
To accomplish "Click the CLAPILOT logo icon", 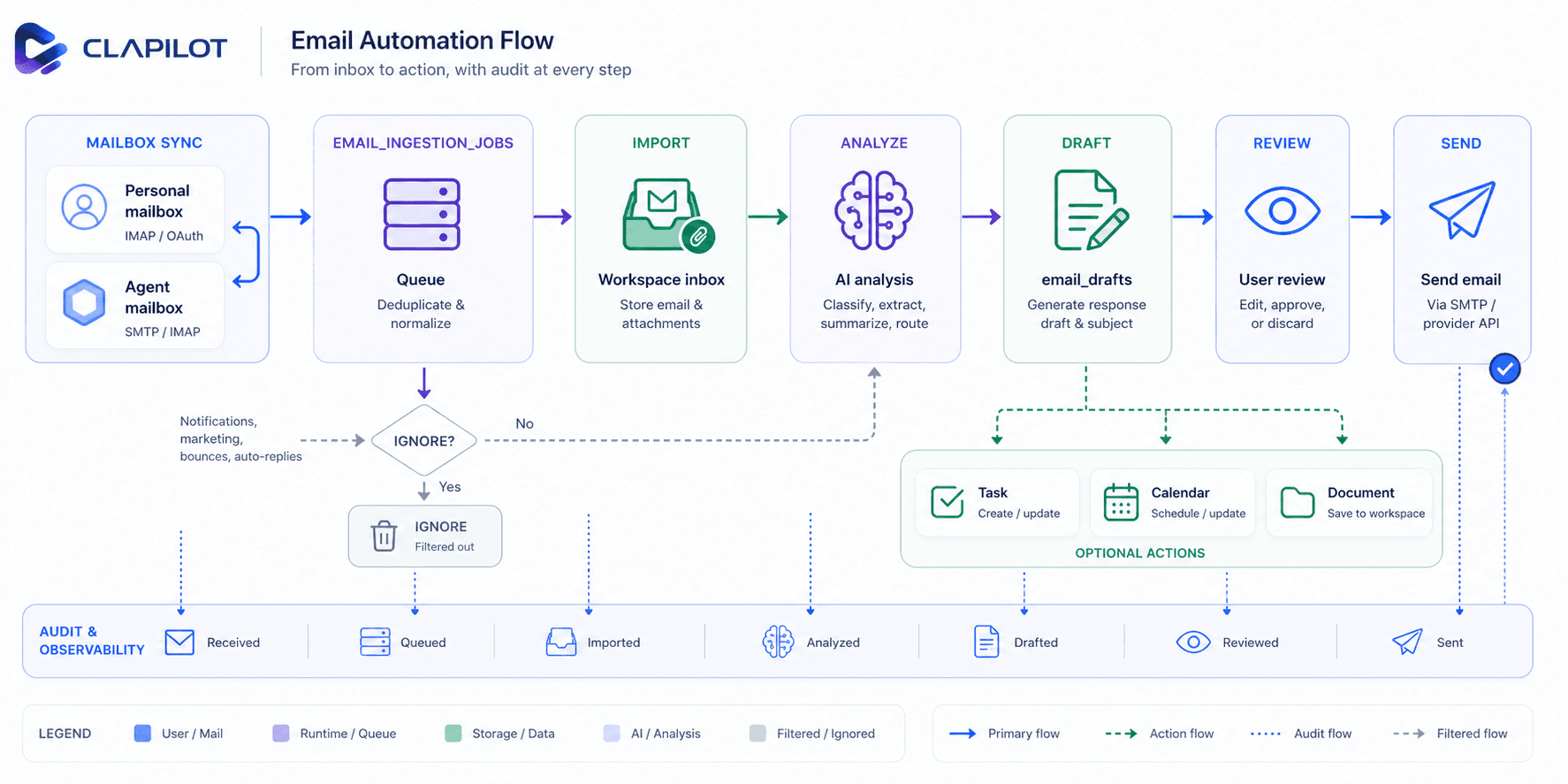I will point(41,48).
